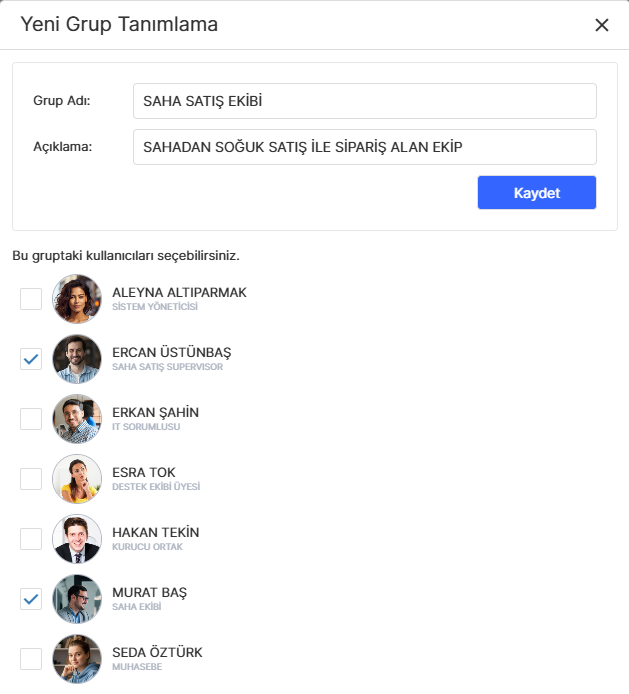Click HAKAN TEKİN's profile photo
Viewport: 629px width, 694px height.
click(x=77, y=539)
